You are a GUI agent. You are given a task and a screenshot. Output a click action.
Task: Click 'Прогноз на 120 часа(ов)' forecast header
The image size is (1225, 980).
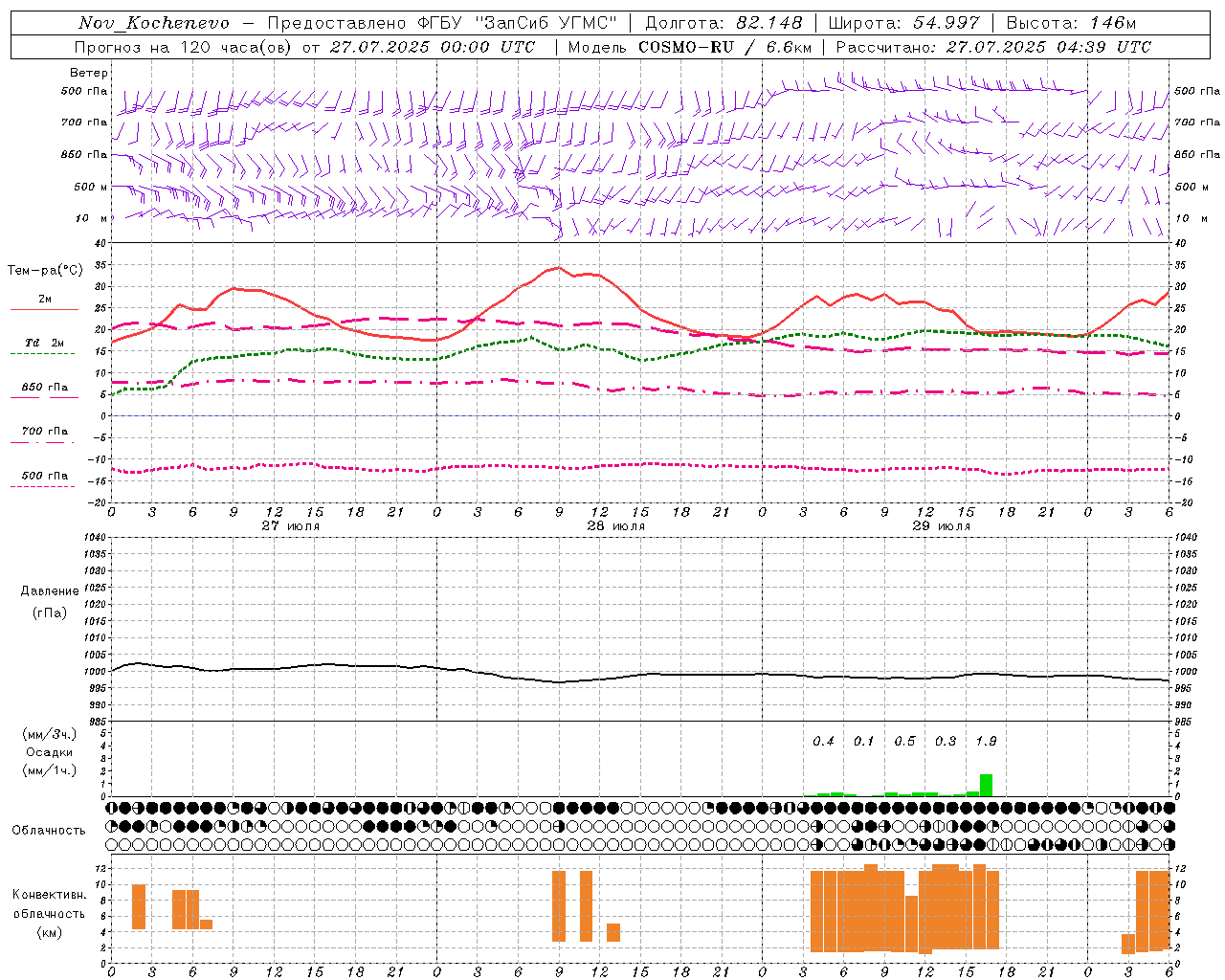184,47
